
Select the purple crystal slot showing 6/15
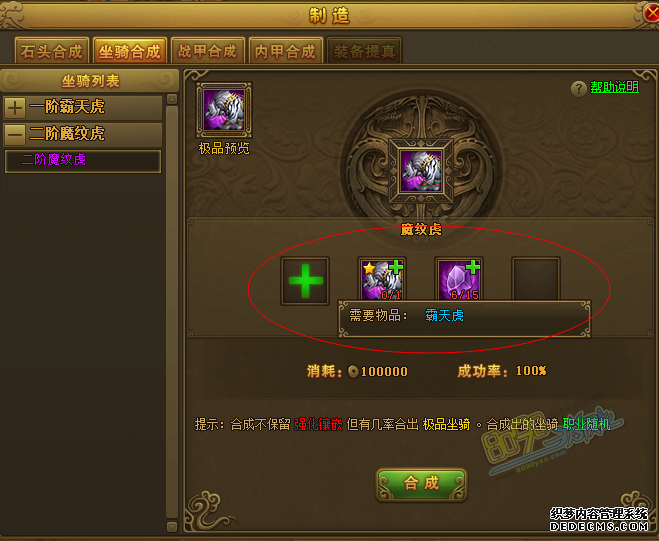(x=459, y=279)
